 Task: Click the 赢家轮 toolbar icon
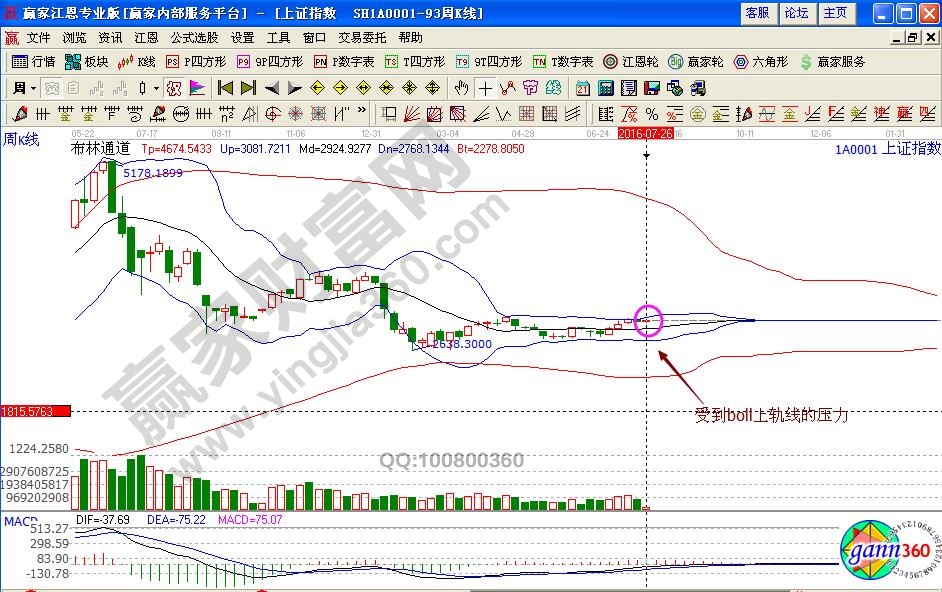695,62
